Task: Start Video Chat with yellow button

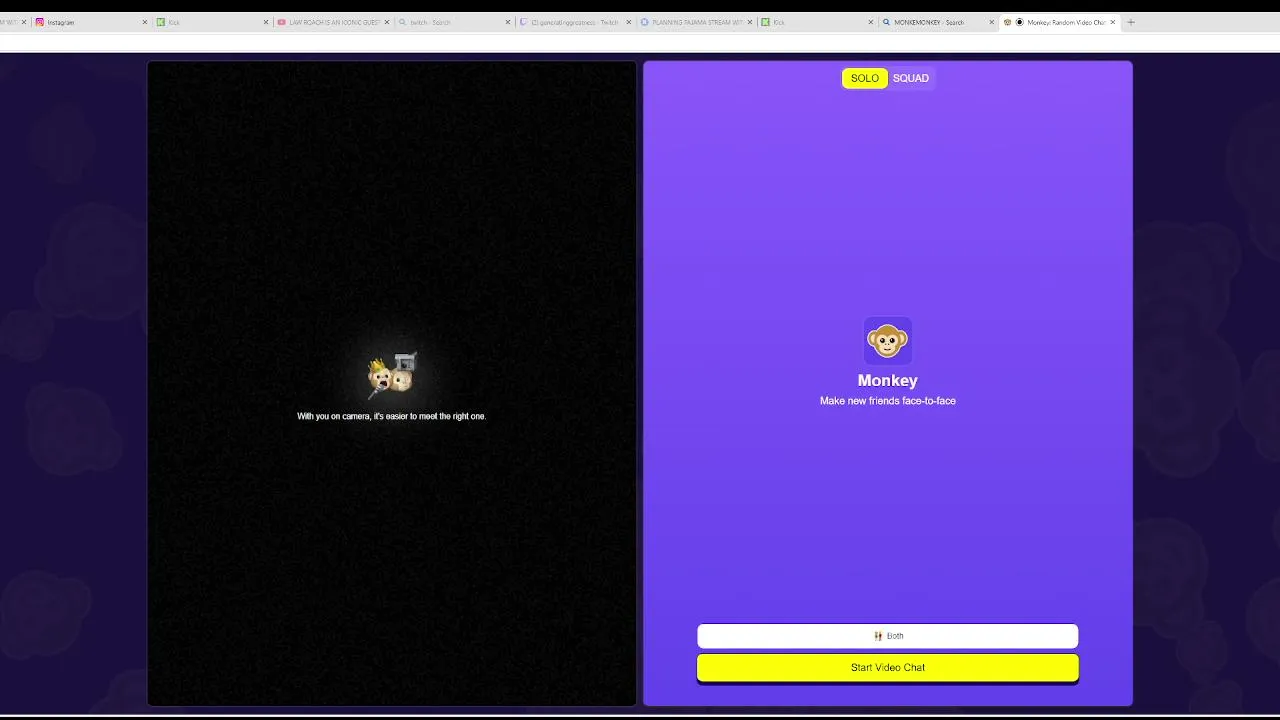Action: [x=888, y=668]
